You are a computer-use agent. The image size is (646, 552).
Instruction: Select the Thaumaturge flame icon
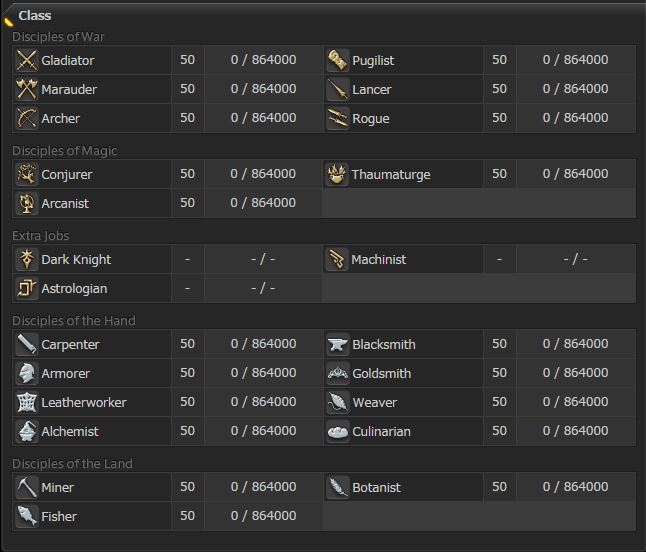click(x=337, y=174)
